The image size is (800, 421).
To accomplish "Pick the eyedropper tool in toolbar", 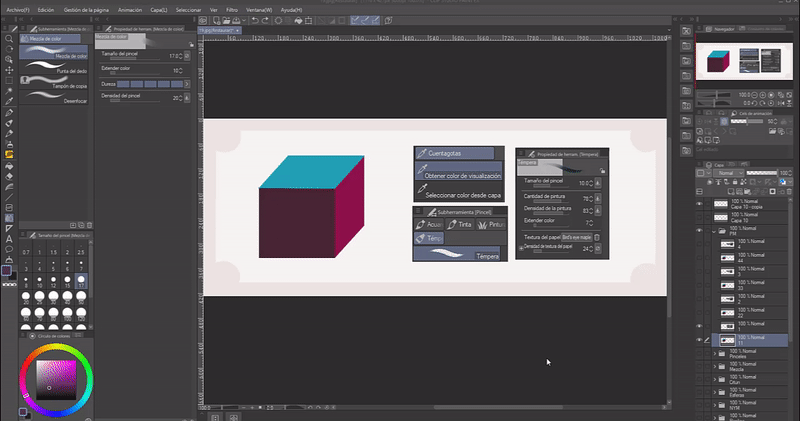I will pyautogui.click(x=9, y=101).
